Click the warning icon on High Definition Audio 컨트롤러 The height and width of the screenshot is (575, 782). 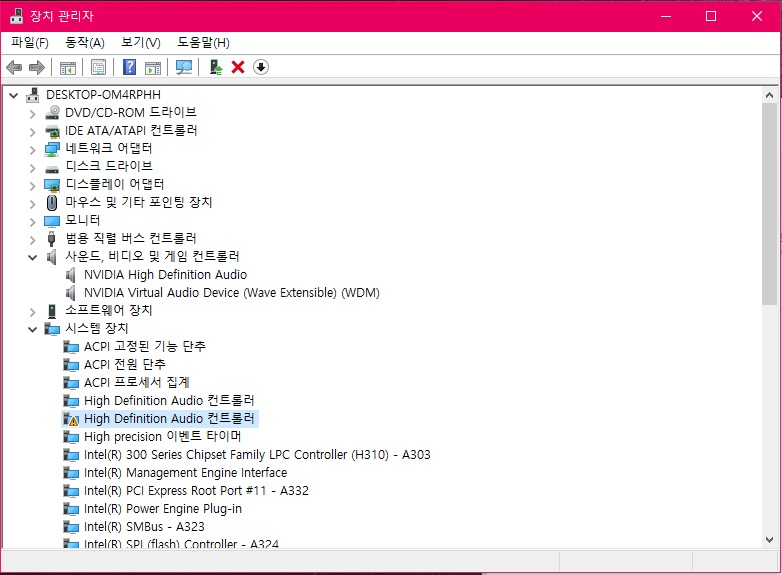[71, 419]
